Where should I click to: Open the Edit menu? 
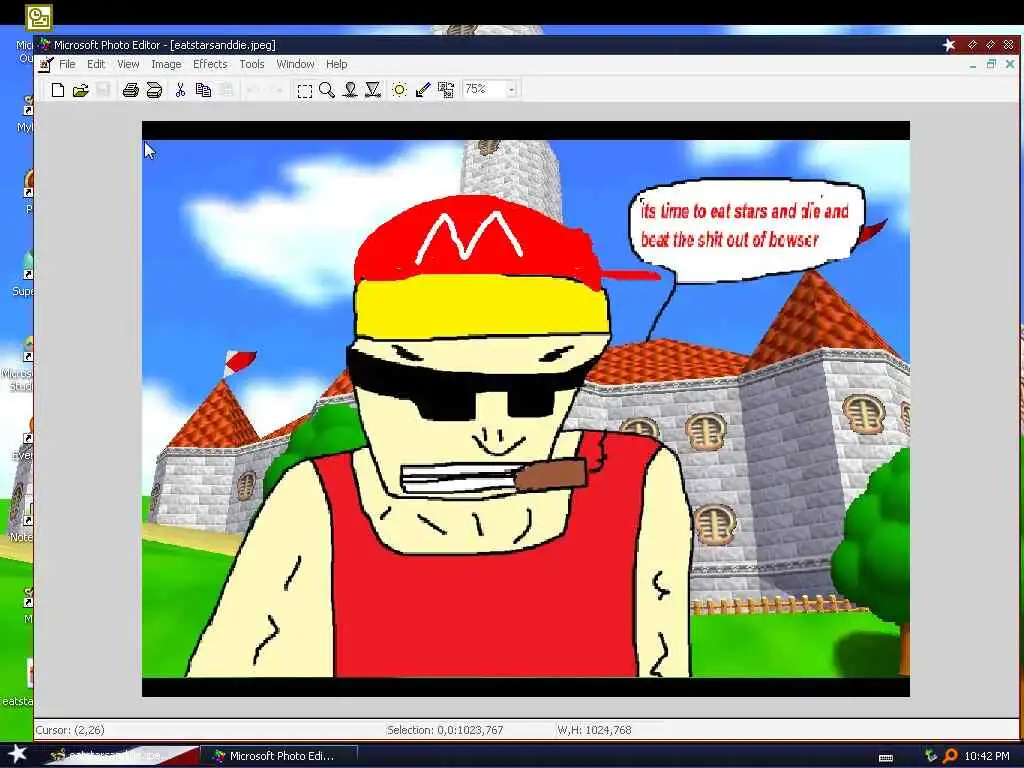coord(96,64)
